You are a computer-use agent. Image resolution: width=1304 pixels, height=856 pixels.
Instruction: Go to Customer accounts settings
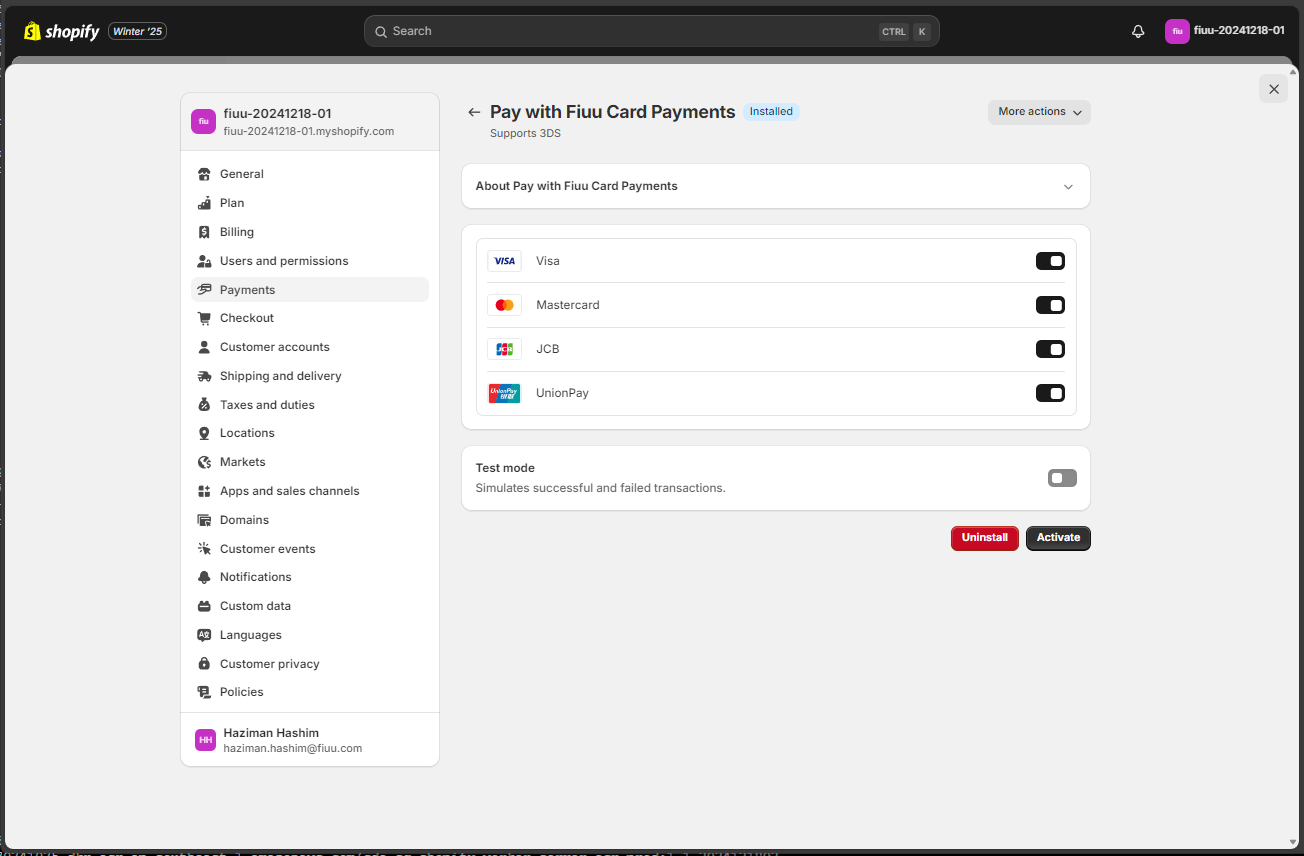click(310, 347)
